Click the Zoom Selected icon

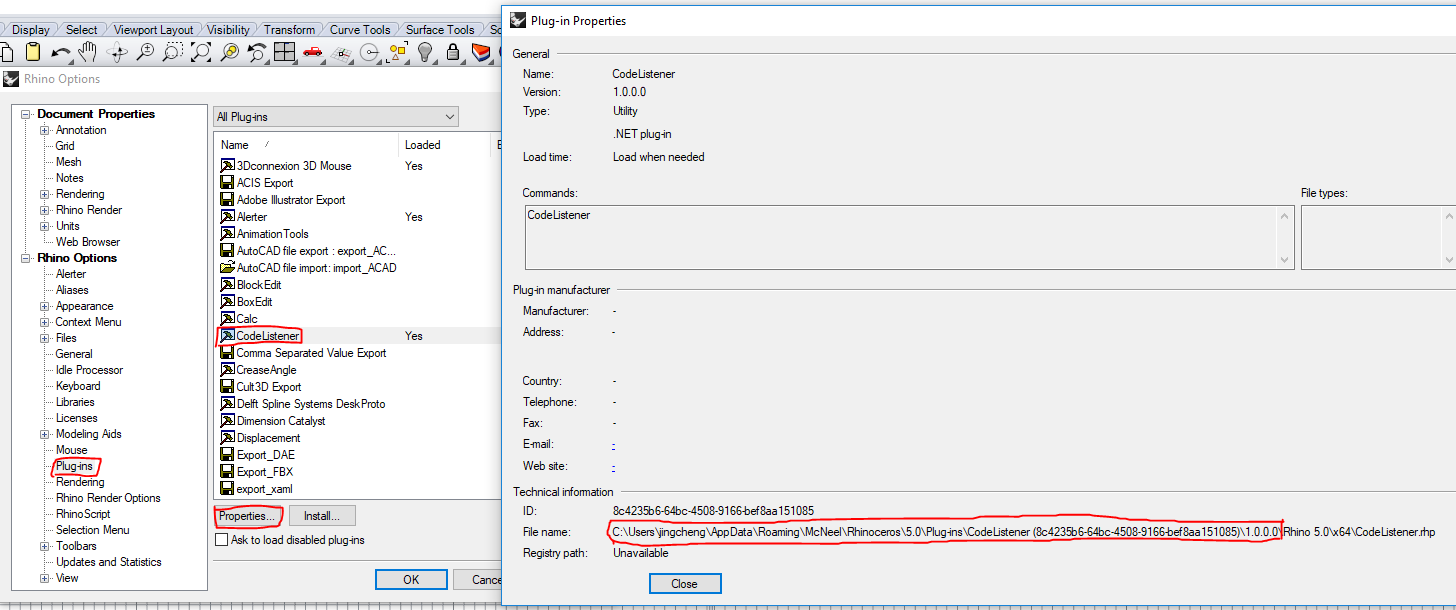pyautogui.click(x=230, y=53)
